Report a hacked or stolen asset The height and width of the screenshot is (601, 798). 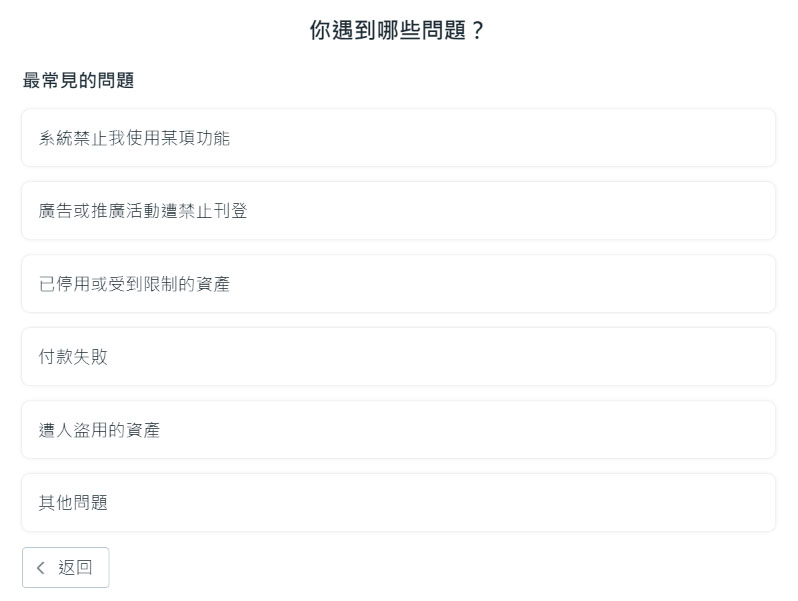398,430
